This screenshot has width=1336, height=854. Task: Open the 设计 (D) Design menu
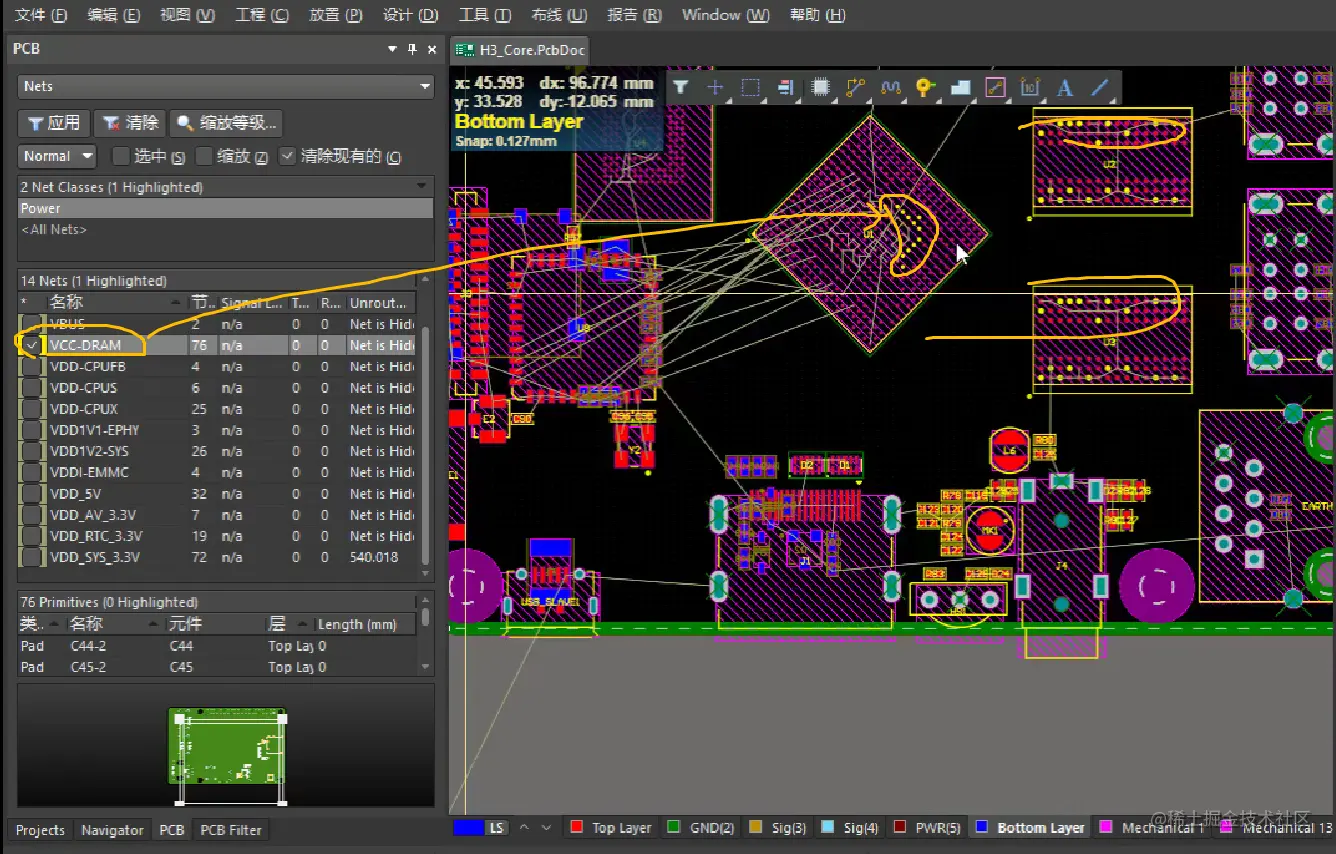pyautogui.click(x=411, y=15)
